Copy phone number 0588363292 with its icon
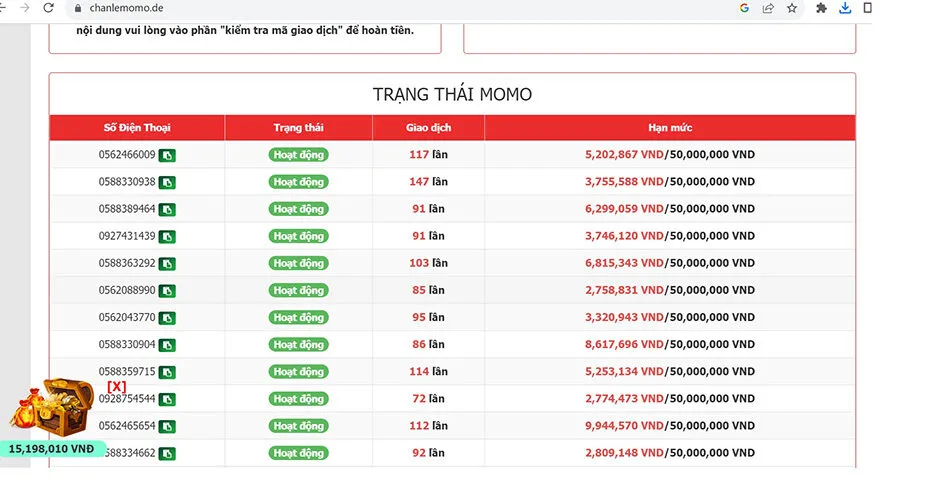 click(167, 264)
